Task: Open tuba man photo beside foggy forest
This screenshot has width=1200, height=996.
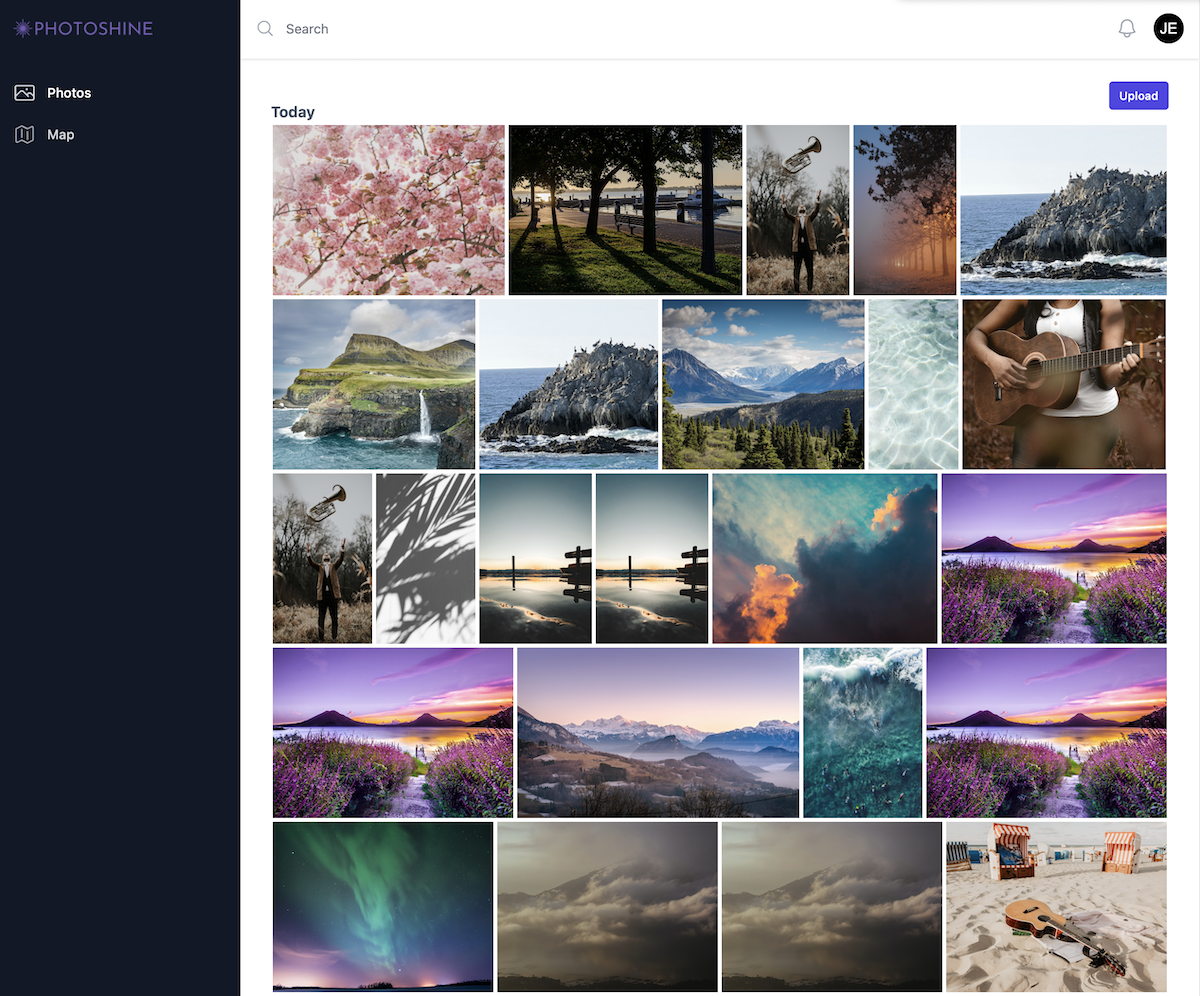Action: click(x=798, y=210)
